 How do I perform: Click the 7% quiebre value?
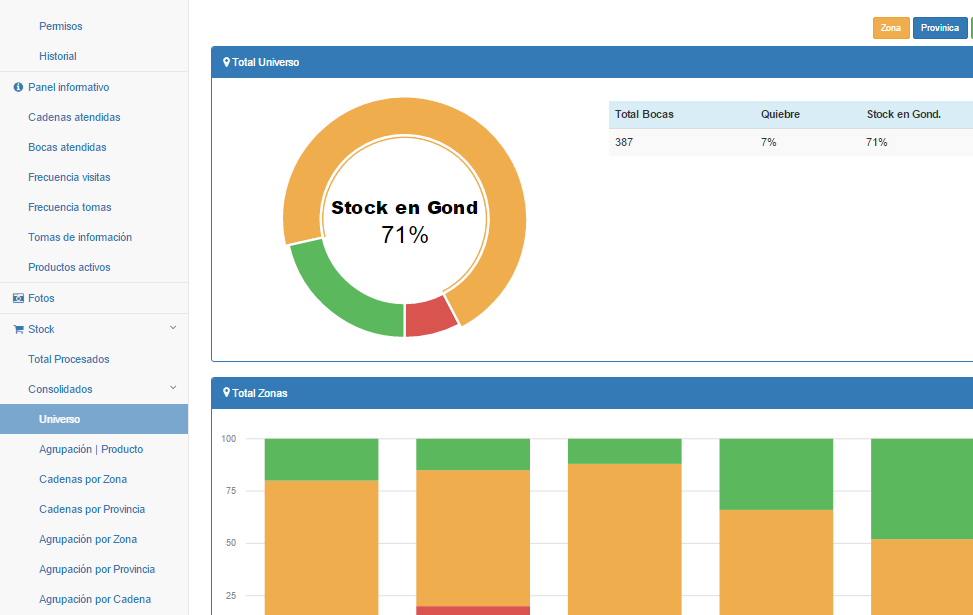point(768,142)
